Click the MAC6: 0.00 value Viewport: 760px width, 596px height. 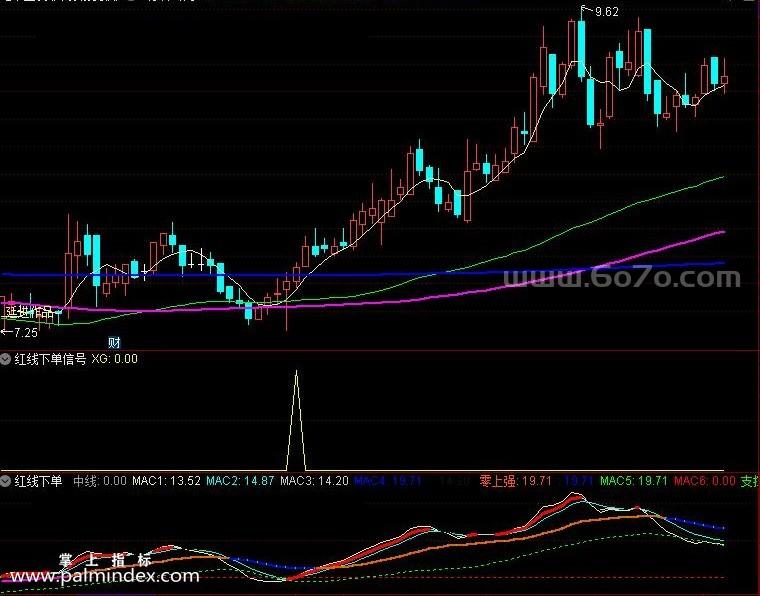(x=705, y=481)
